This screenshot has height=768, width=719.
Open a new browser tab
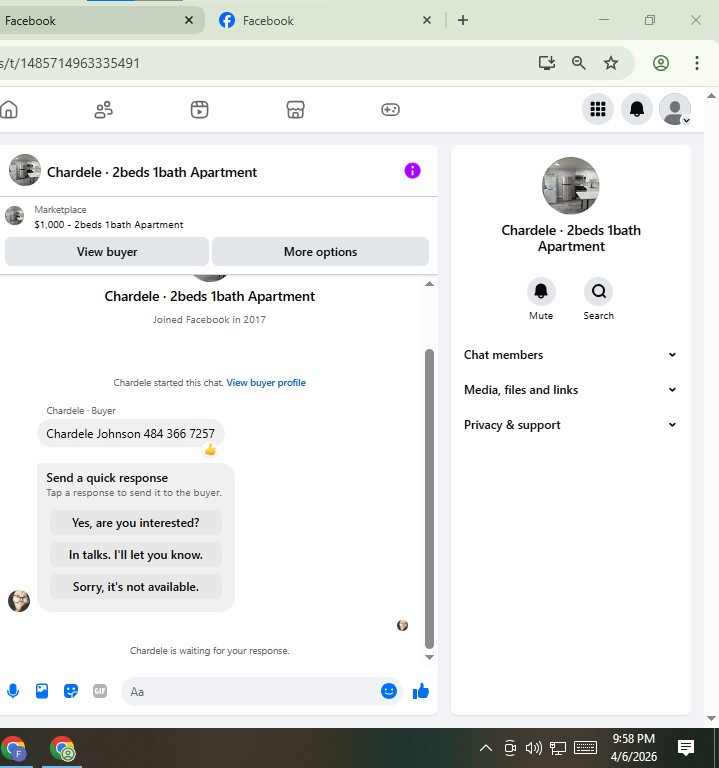(463, 20)
